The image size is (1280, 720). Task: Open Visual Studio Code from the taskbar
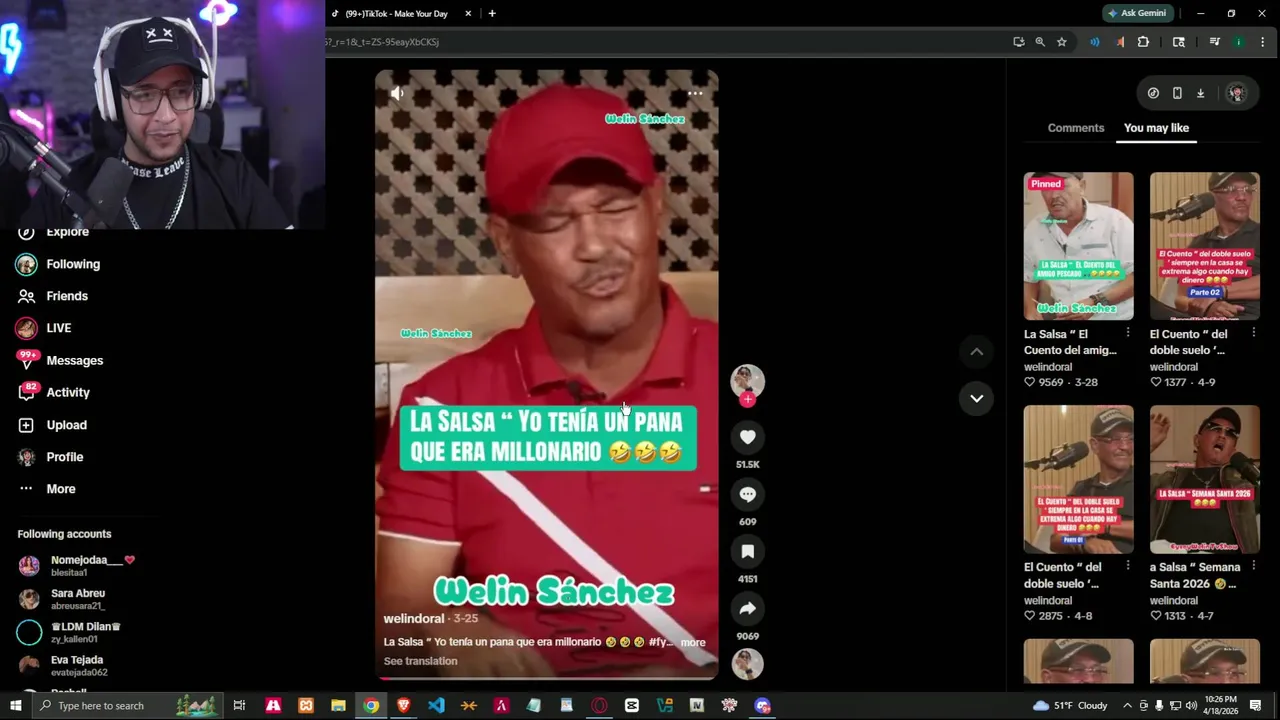click(436, 706)
